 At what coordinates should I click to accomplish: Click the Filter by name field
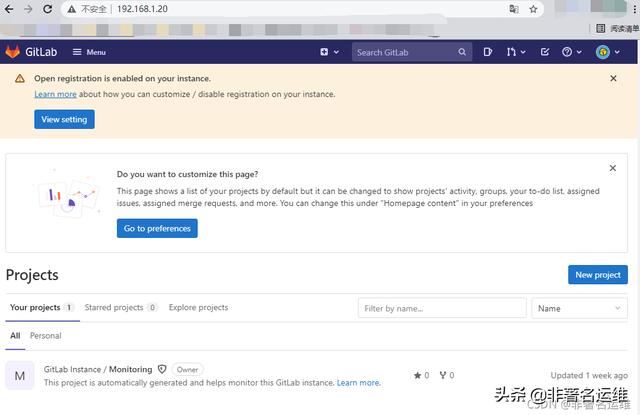442,308
